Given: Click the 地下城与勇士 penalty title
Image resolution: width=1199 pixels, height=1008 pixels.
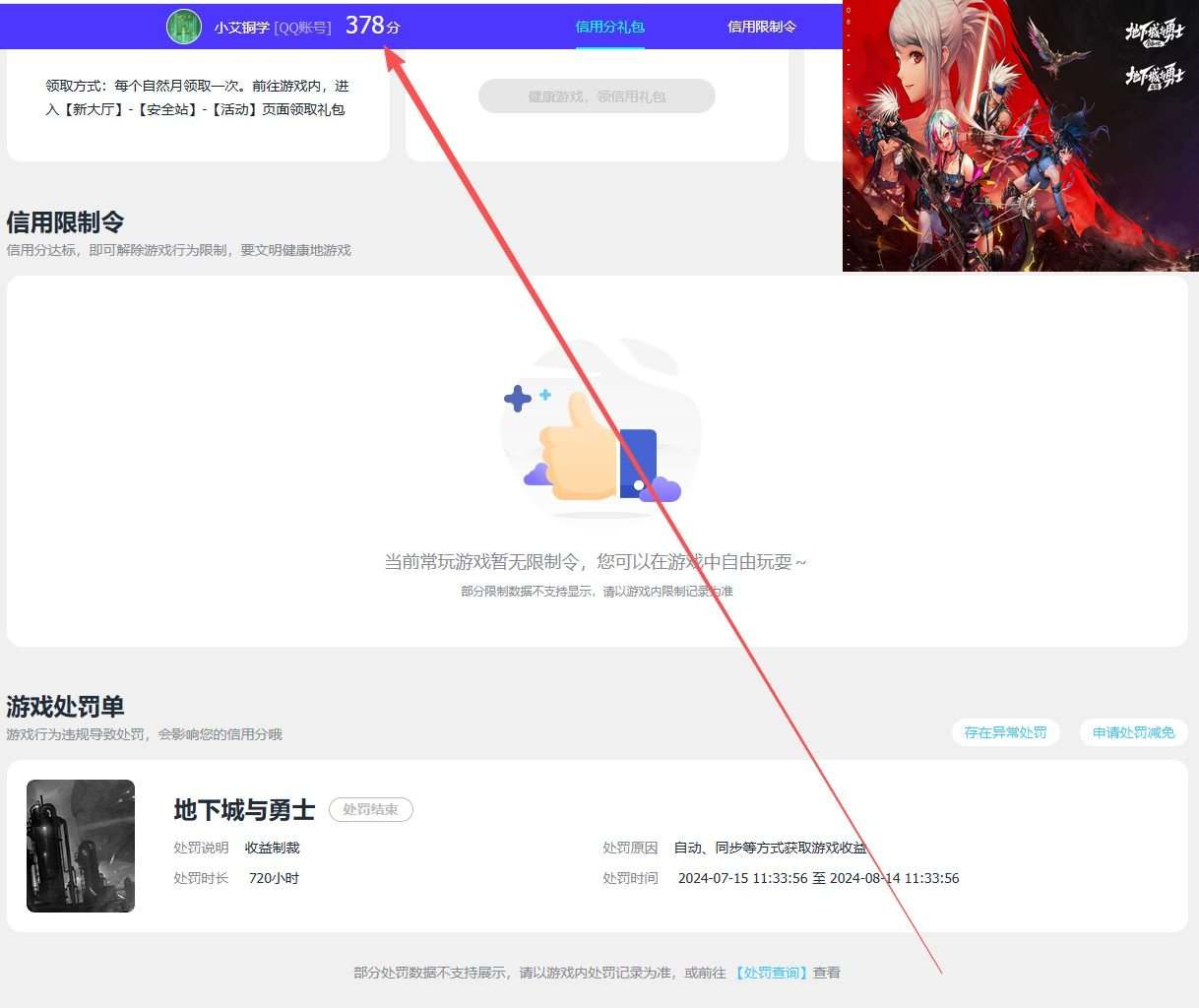Looking at the screenshot, I should point(244,810).
